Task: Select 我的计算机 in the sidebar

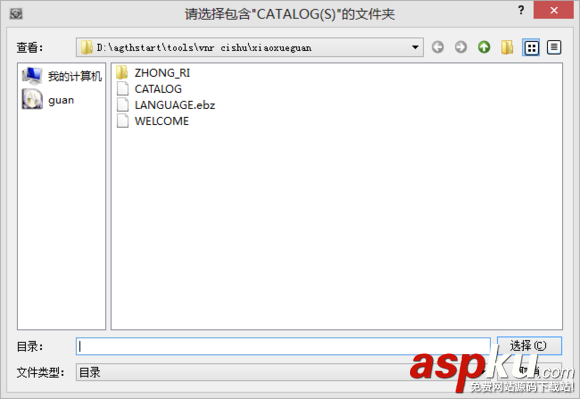Action: (62, 76)
